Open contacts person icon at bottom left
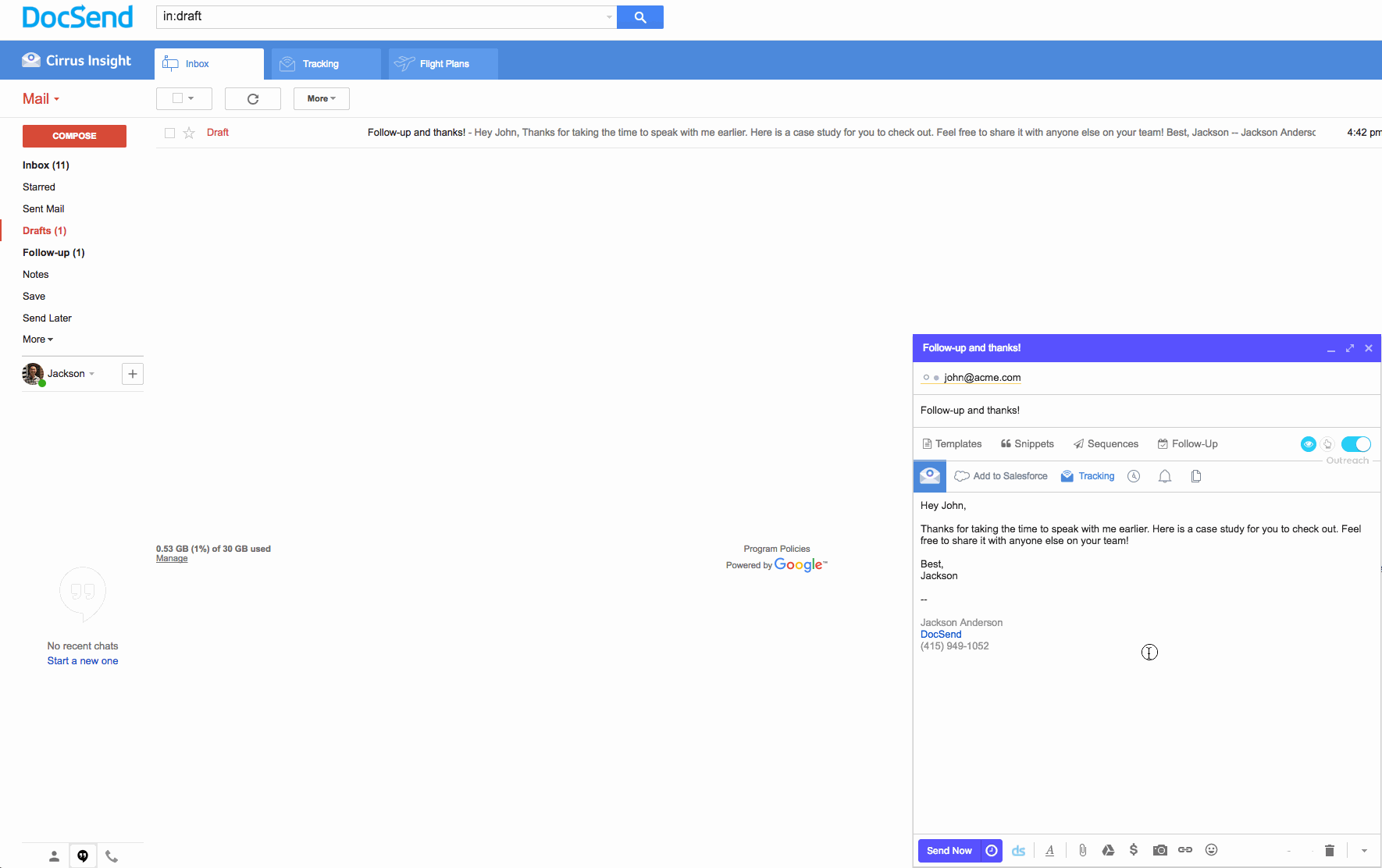Image resolution: width=1382 pixels, height=868 pixels. point(54,856)
